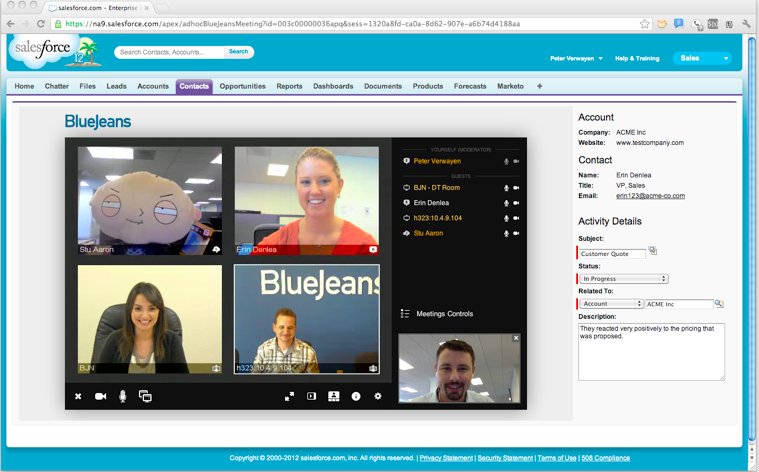Open the Marketo tab
The width and height of the screenshot is (759, 472).
[510, 86]
